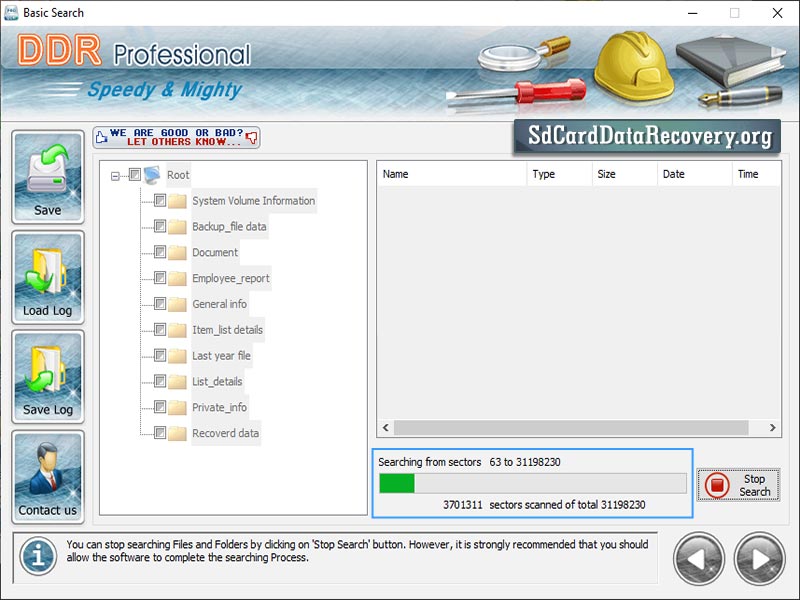Screen dimensions: 800x600
Task: Click the sector scanning progress bar
Action: [530, 483]
